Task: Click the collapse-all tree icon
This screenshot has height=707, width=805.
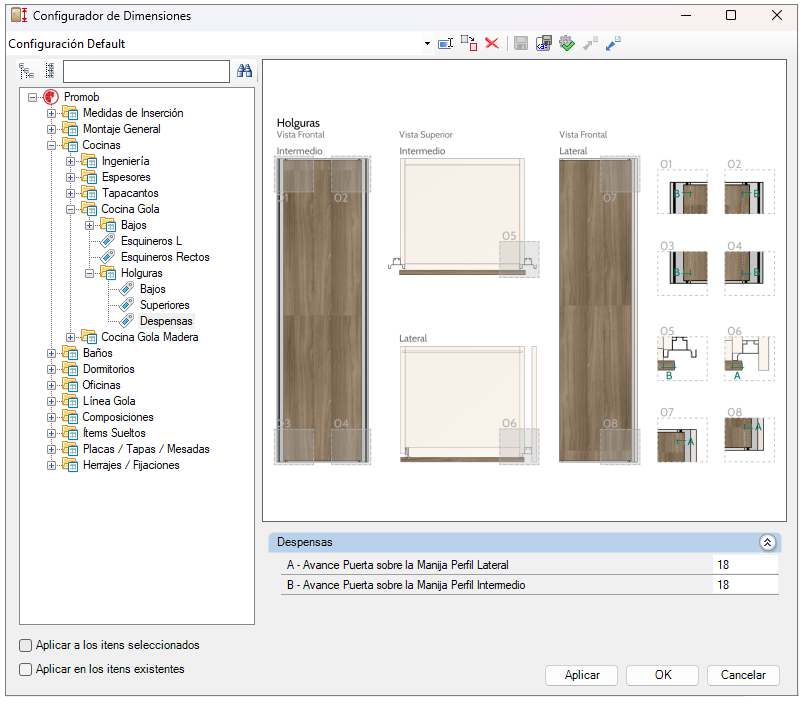Action: [49, 71]
